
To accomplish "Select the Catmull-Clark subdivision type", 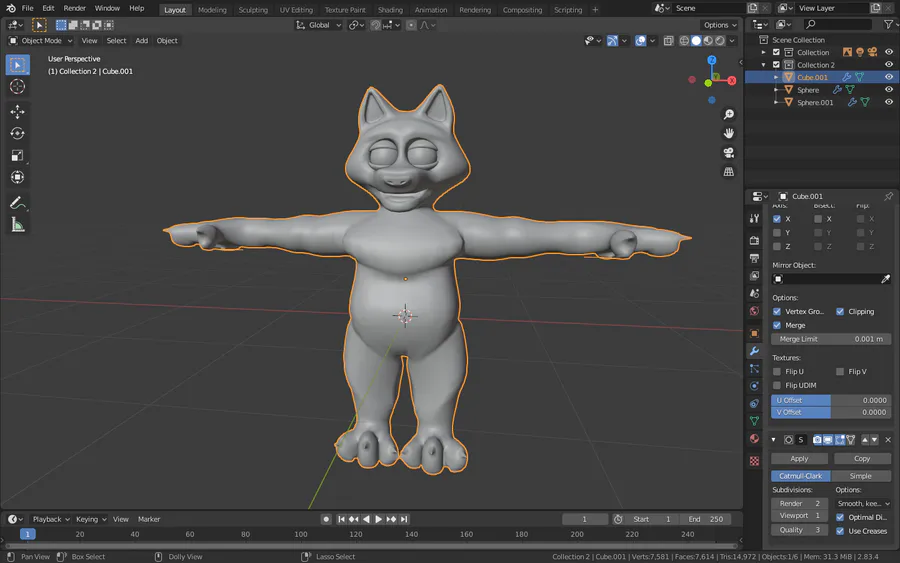I will pyautogui.click(x=801, y=476).
